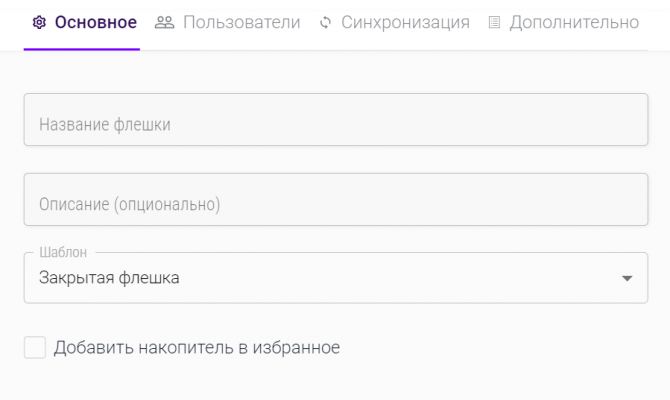
Task: Open the Пользователи tab
Action: [x=241, y=22]
